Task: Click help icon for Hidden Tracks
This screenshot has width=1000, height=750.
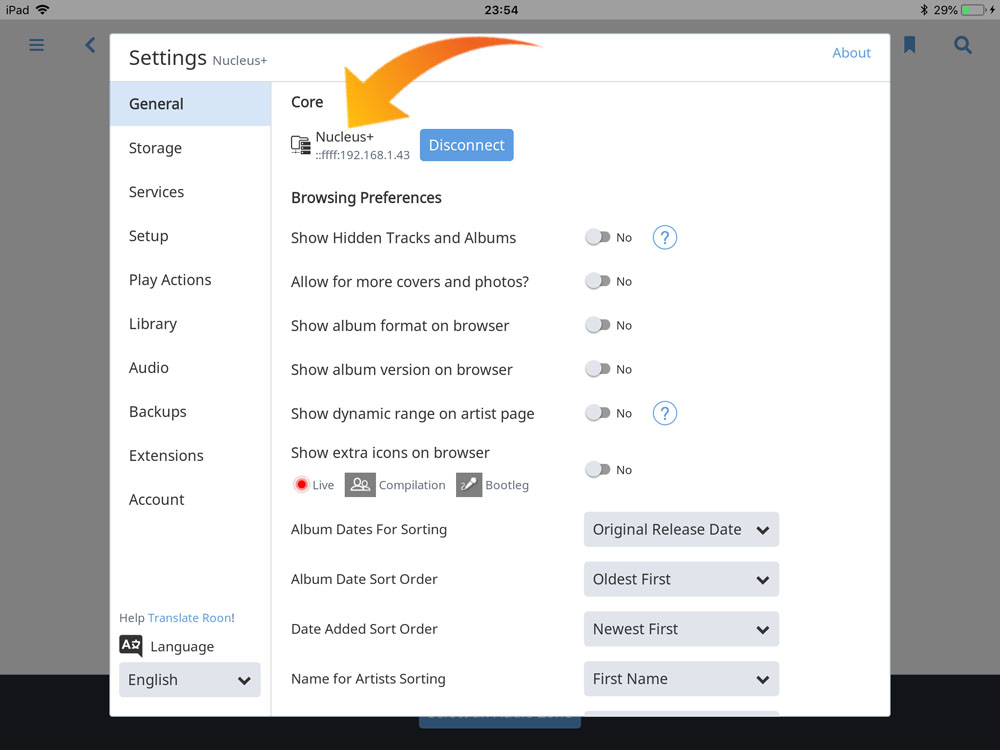Action: click(664, 238)
